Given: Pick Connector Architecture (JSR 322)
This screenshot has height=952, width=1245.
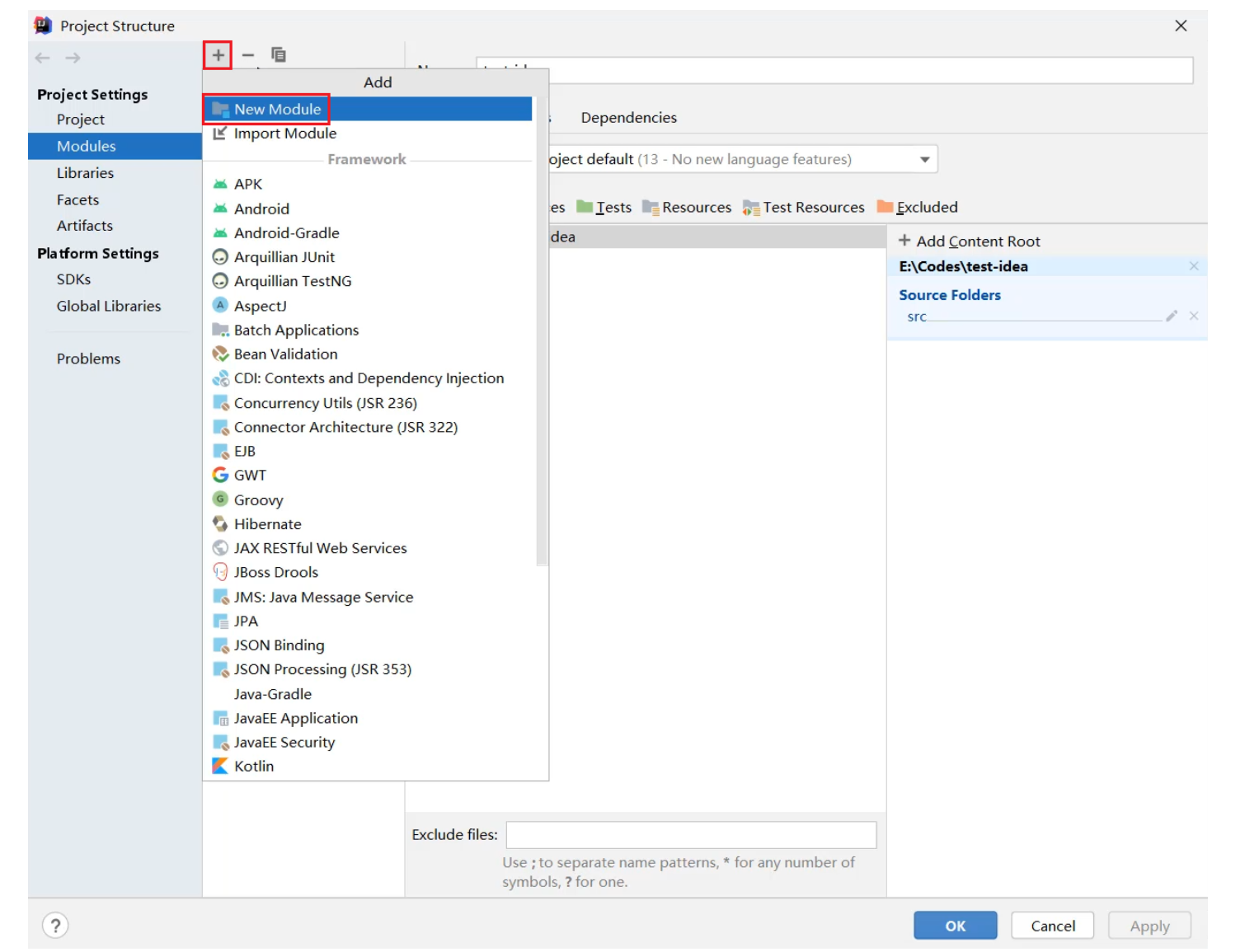Looking at the screenshot, I should pyautogui.click(x=368, y=427).
